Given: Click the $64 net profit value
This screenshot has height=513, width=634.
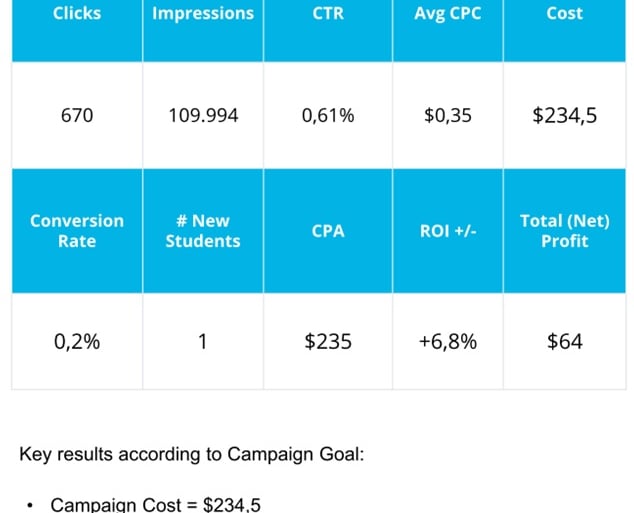Looking at the screenshot, I should 565,341.
